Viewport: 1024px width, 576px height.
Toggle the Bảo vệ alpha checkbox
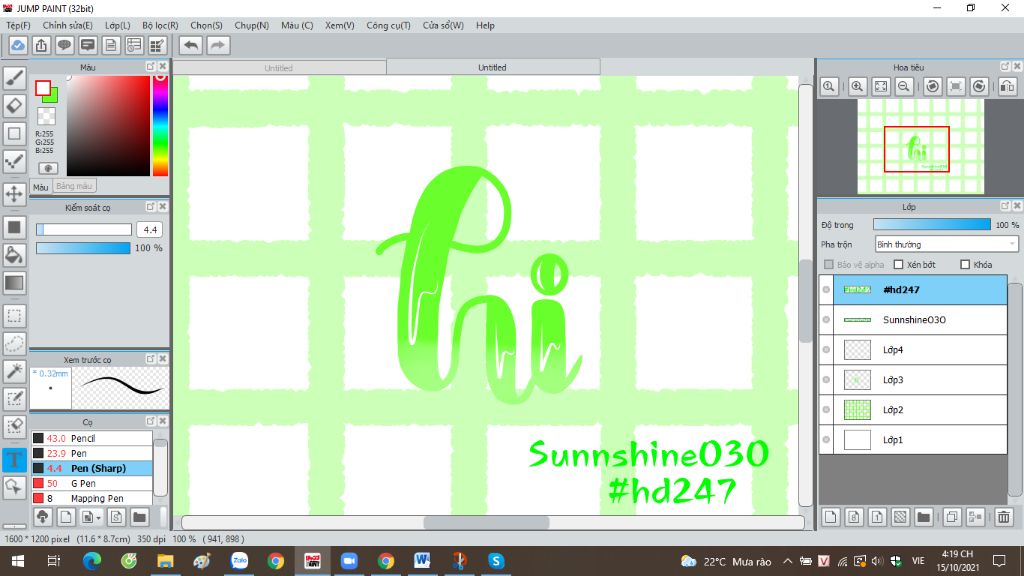coord(829,264)
